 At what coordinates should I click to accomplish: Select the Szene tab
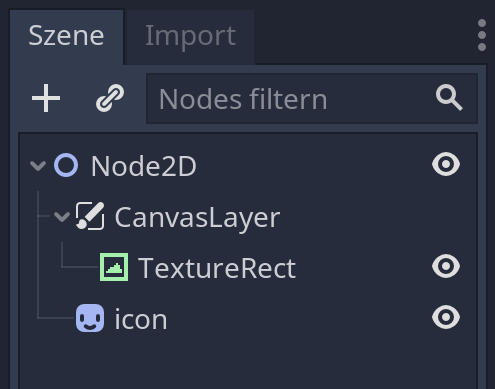pyautogui.click(x=66, y=37)
